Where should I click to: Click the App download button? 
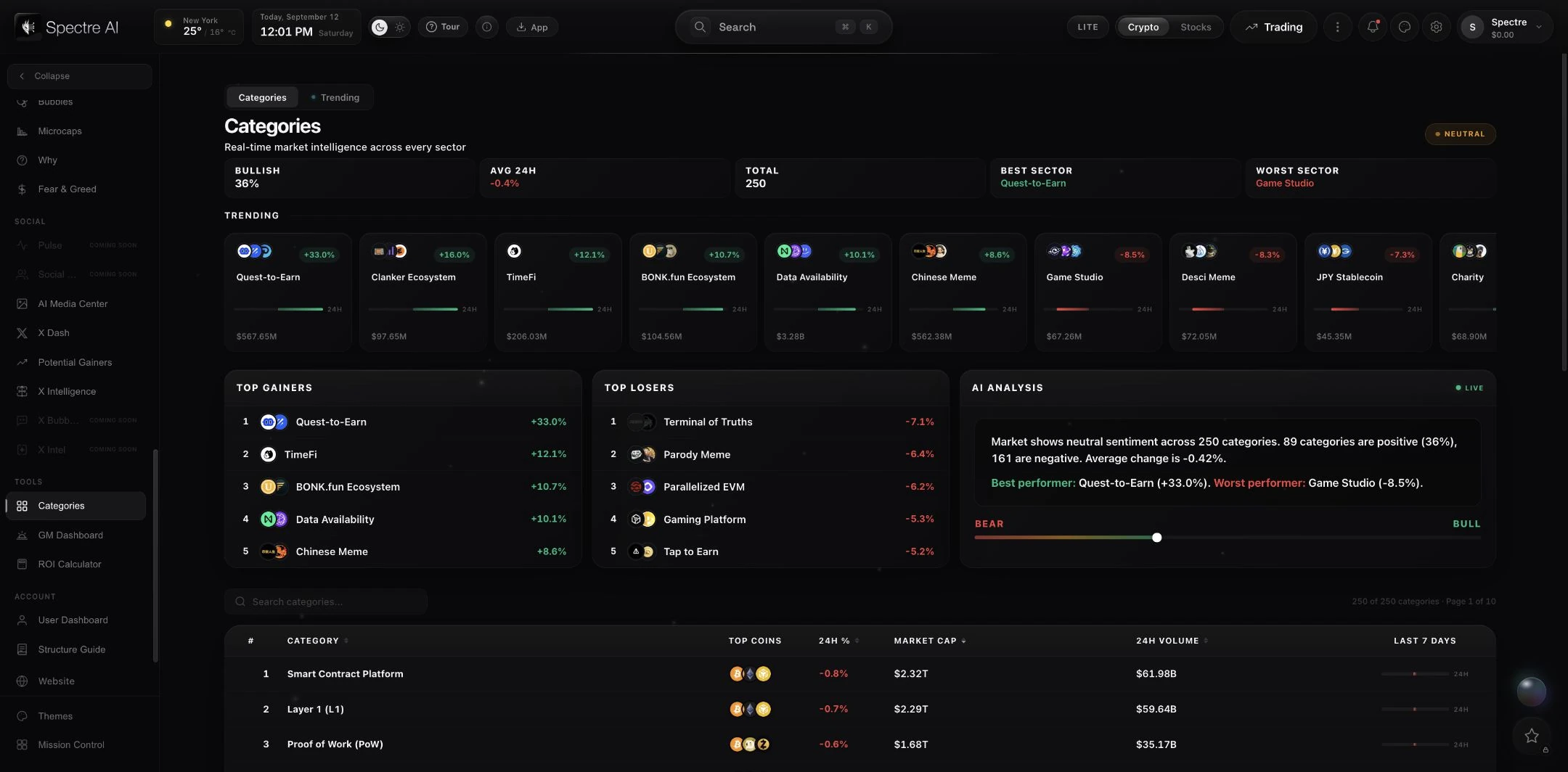531,27
